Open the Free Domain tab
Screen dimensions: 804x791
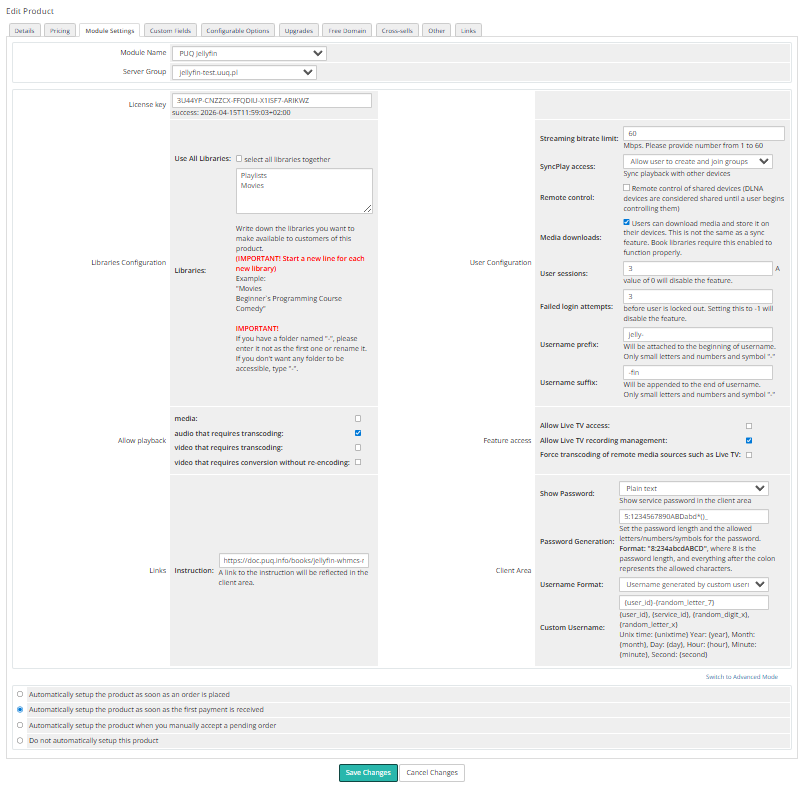(349, 31)
